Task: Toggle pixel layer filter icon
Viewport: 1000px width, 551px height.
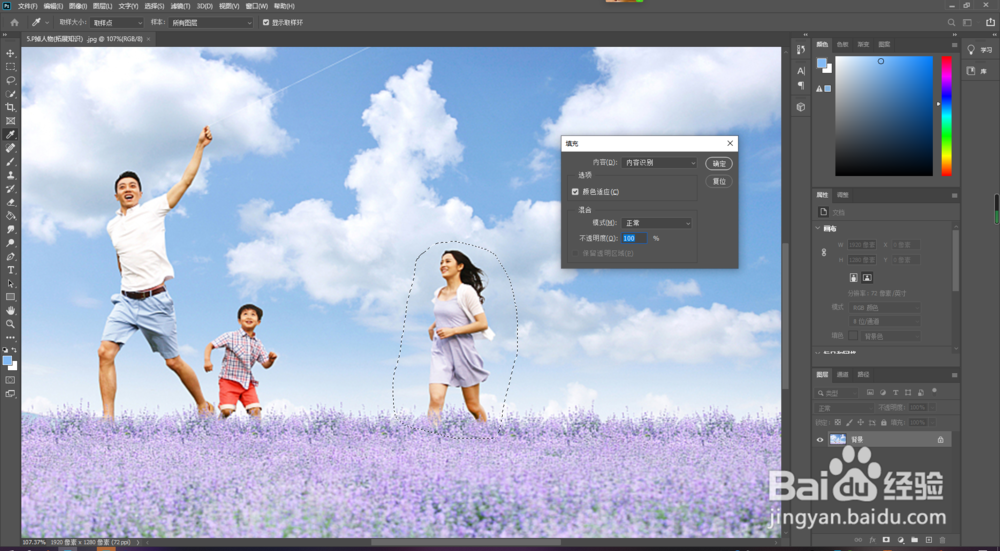Action: coord(871,393)
